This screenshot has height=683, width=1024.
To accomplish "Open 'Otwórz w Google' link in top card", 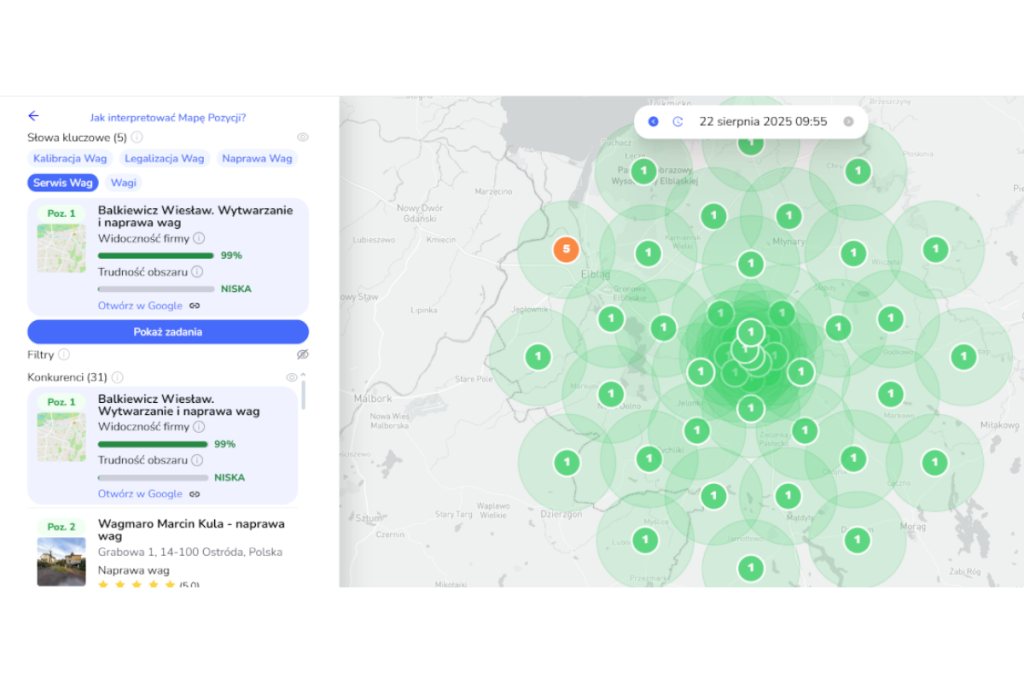I will (140, 306).
